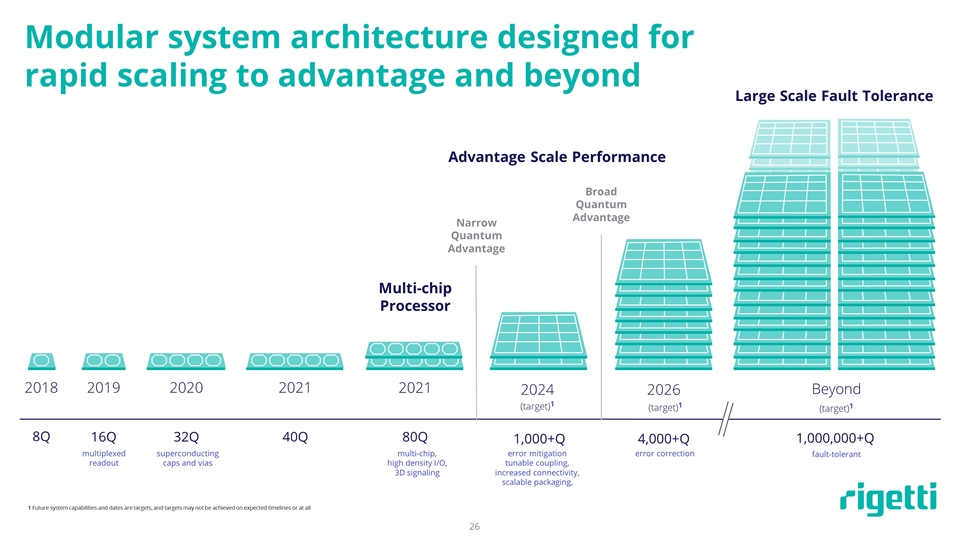Click the year label 2019
Image resolution: width=960 pixels, height=540 pixels.
103,388
